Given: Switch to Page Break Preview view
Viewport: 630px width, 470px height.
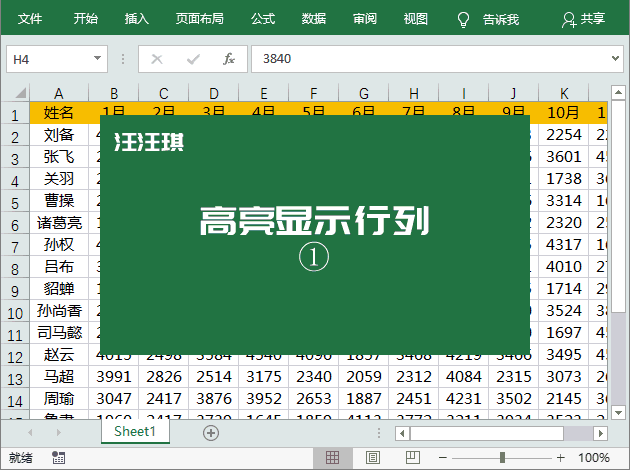Looking at the screenshot, I should [x=413, y=458].
